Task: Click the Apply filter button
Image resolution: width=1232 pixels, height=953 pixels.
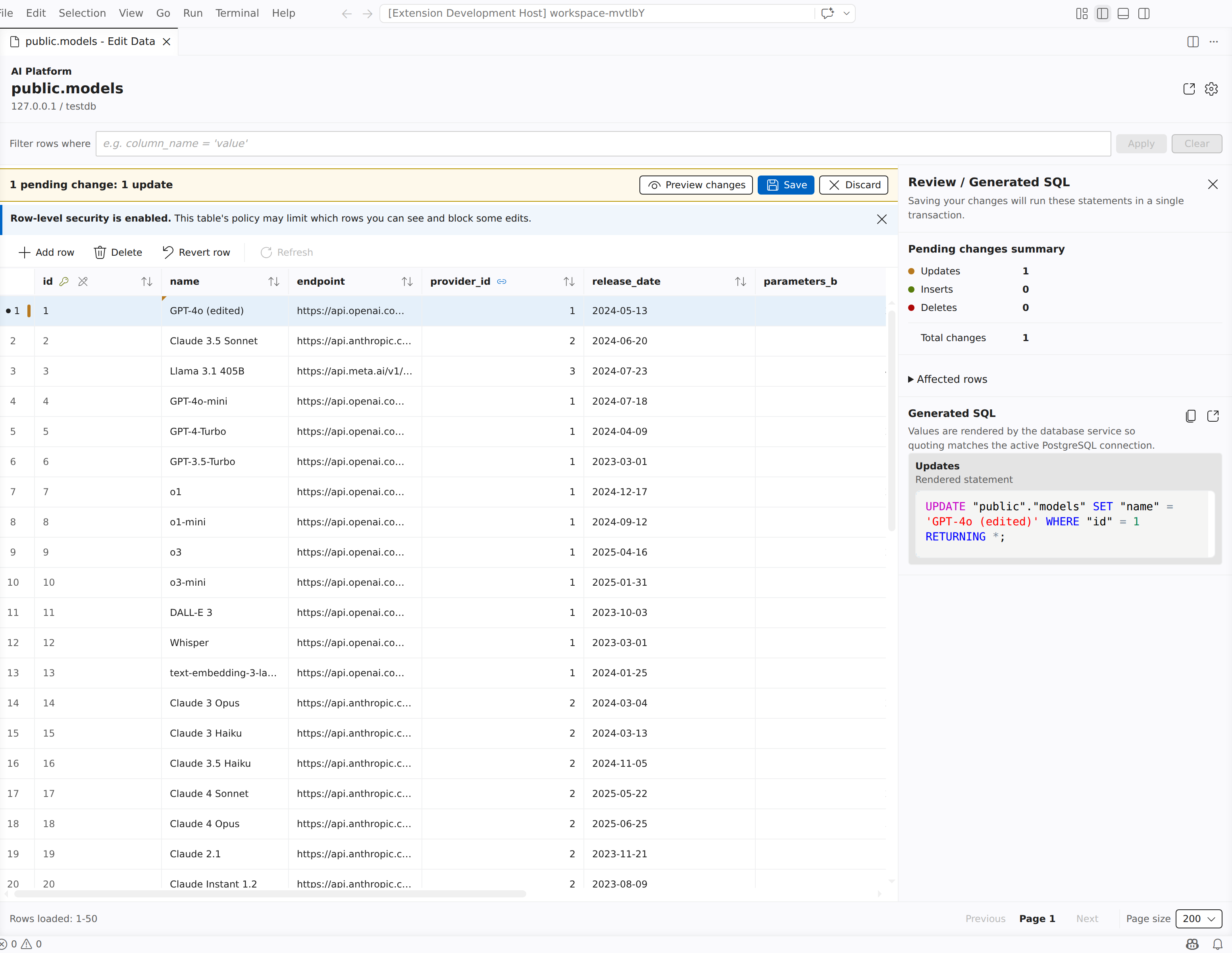Action: tap(1141, 144)
